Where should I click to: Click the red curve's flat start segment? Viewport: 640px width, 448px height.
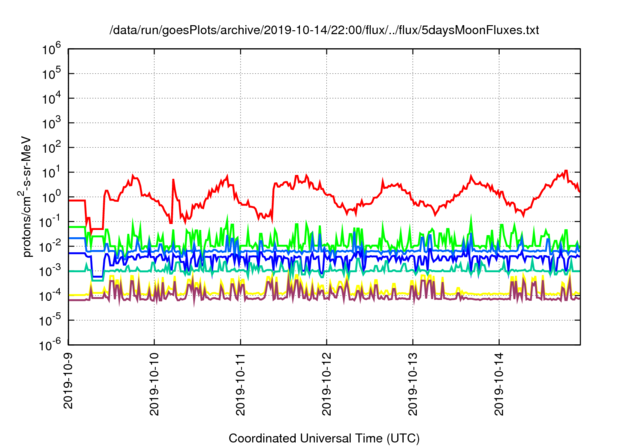pyautogui.click(x=77, y=200)
